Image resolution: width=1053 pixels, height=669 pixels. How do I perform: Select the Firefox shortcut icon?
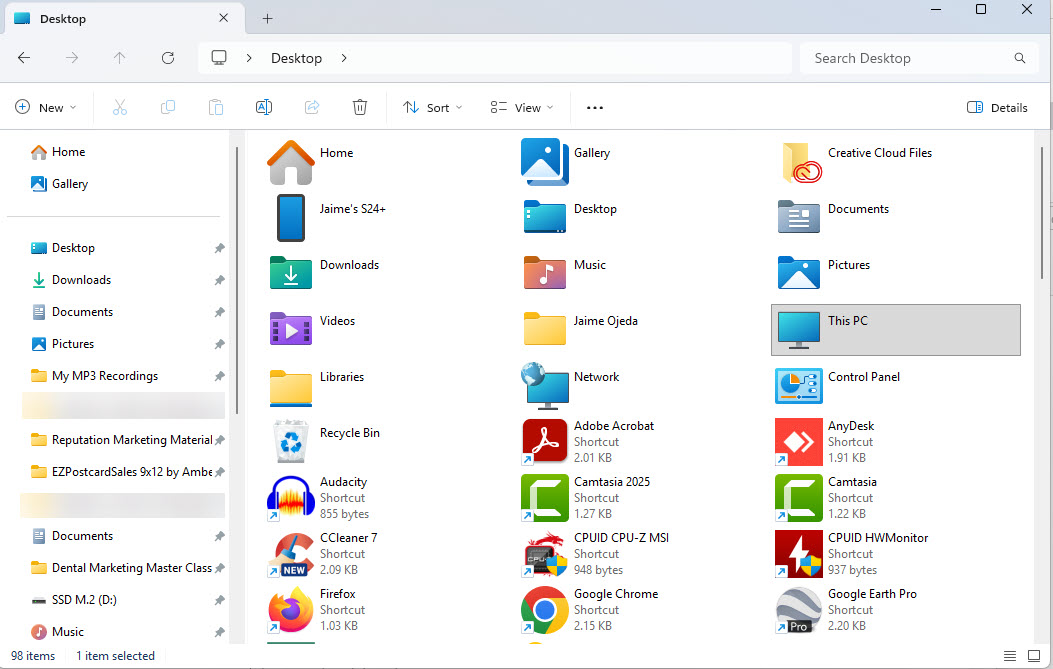point(291,610)
